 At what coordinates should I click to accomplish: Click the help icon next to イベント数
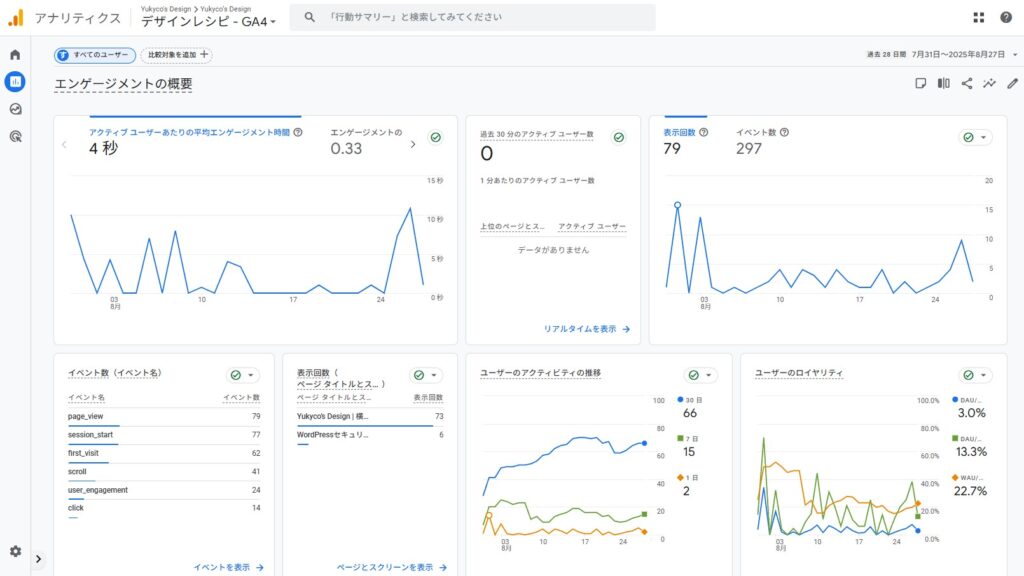pyautogui.click(x=784, y=133)
